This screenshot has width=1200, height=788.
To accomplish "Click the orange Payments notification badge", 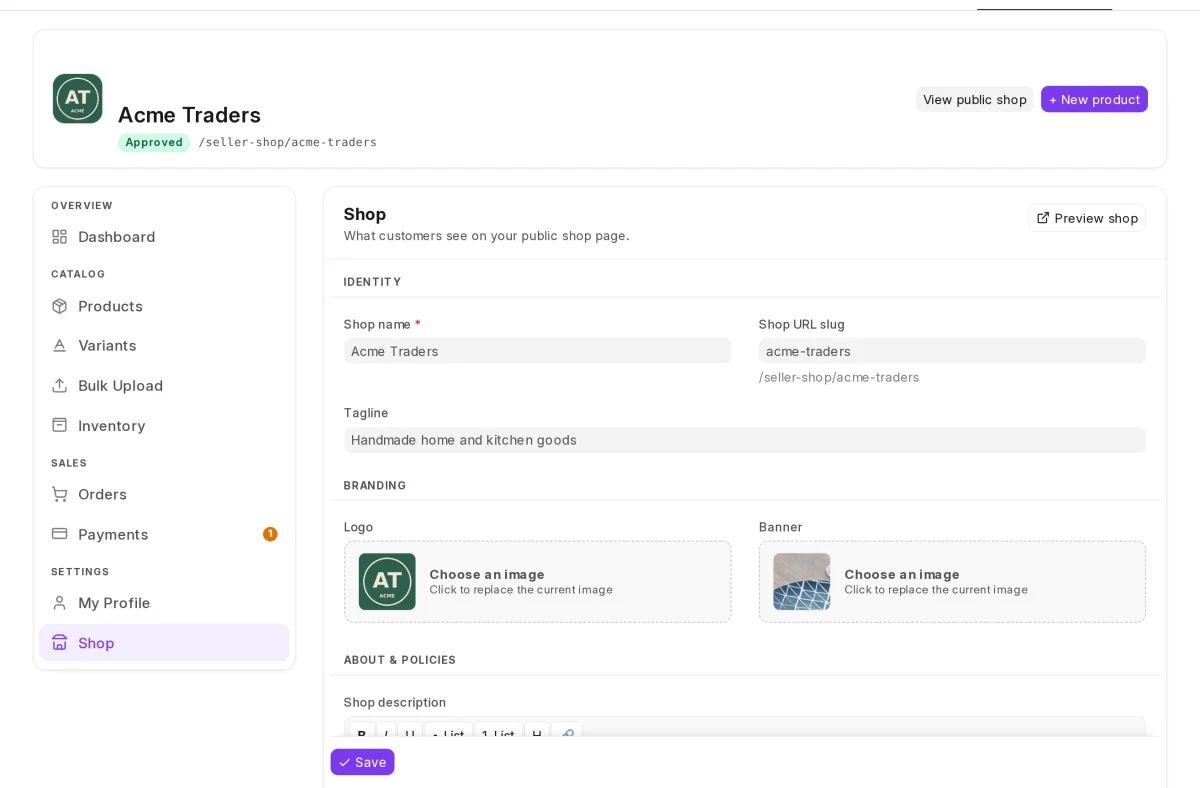I will tap(270, 534).
